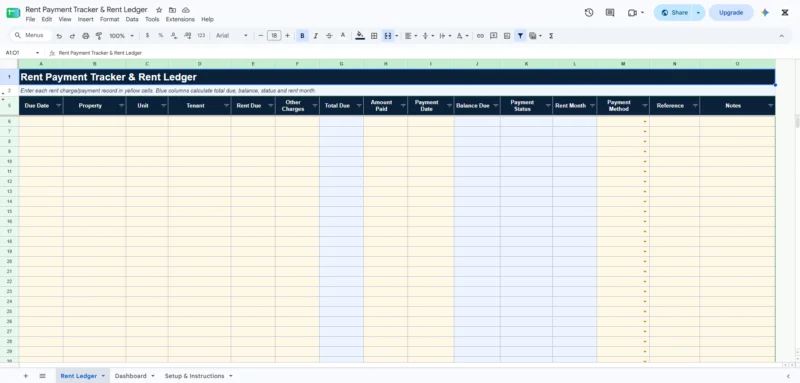Insert a link using the link icon

(x=480, y=36)
